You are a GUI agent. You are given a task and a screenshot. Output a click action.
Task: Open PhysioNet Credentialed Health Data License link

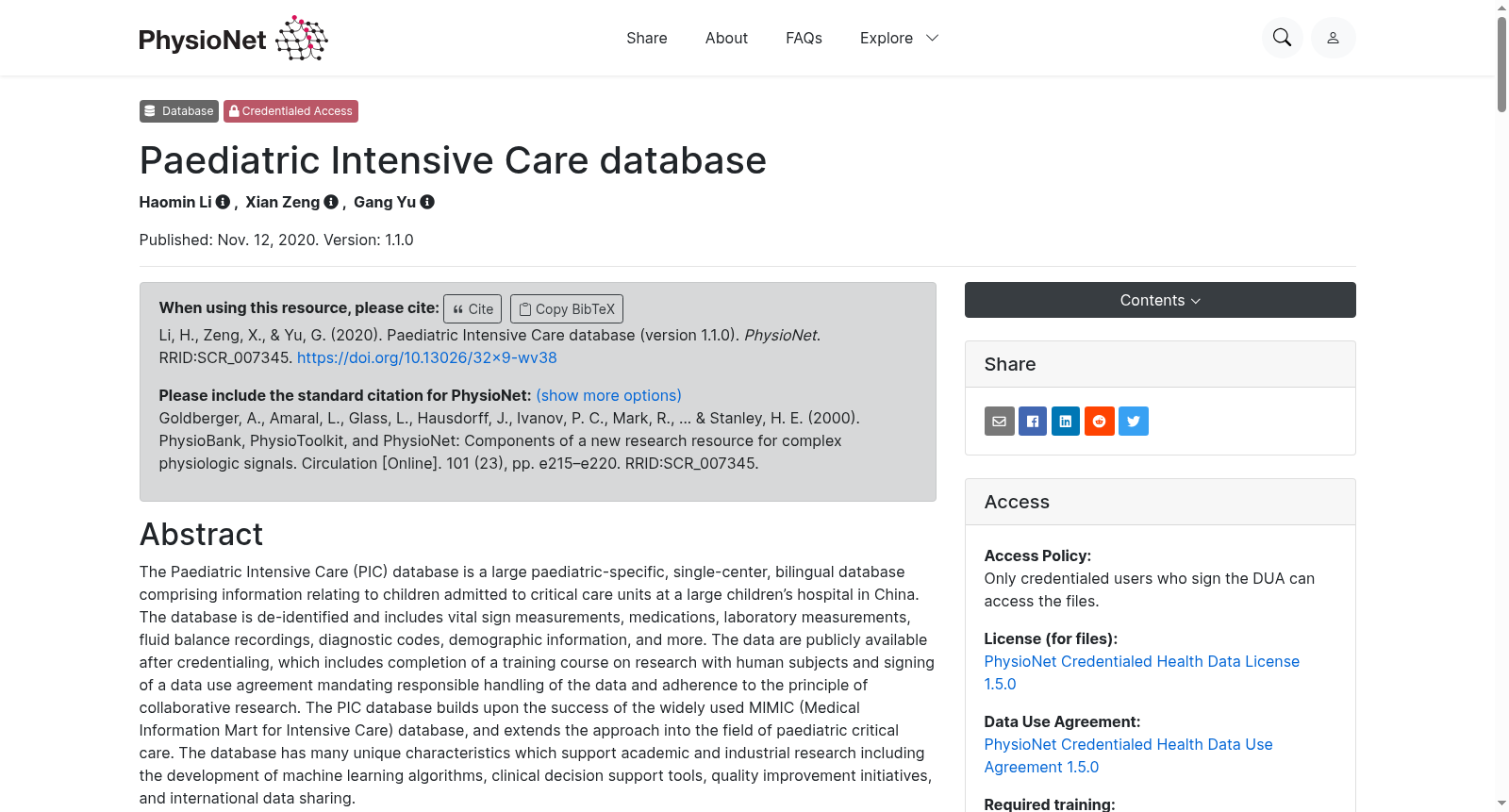click(1142, 672)
